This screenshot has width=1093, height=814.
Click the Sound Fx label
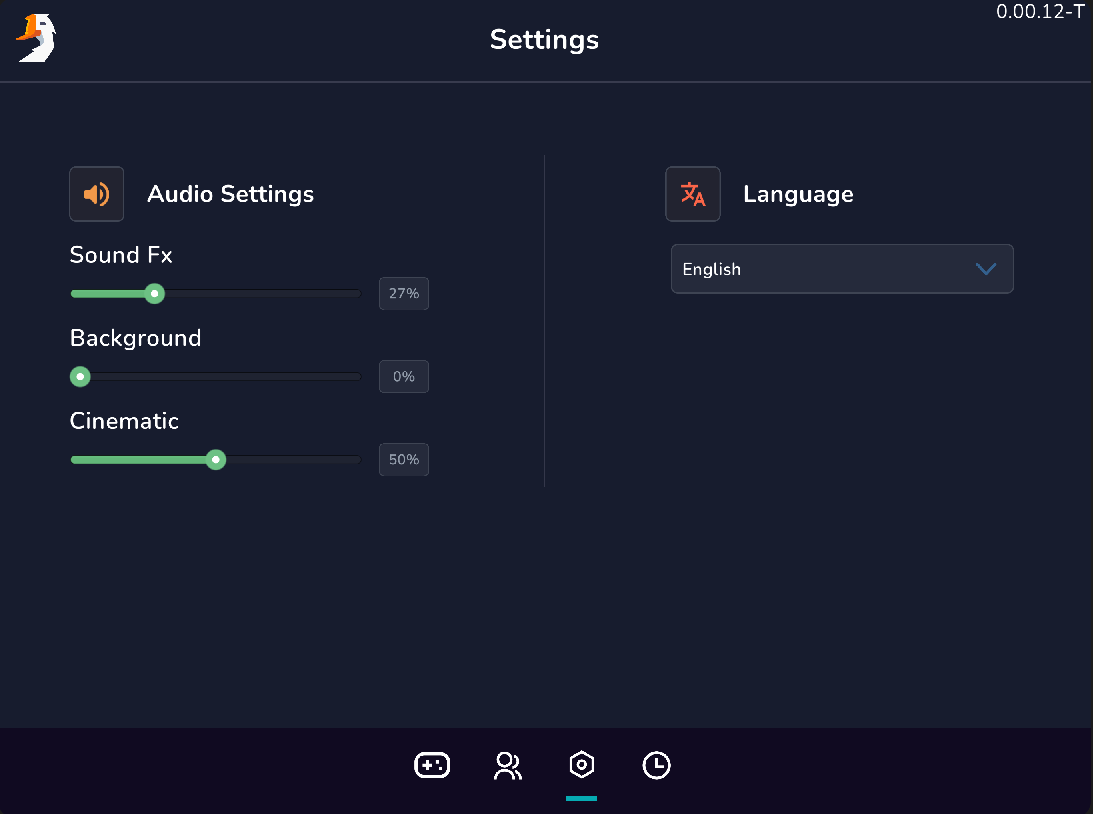pyautogui.click(x=121, y=255)
